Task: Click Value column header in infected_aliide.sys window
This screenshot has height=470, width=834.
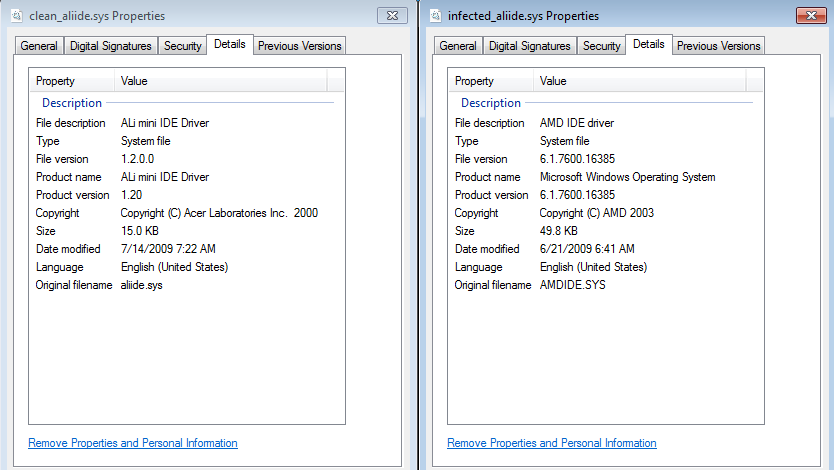Action: 640,81
